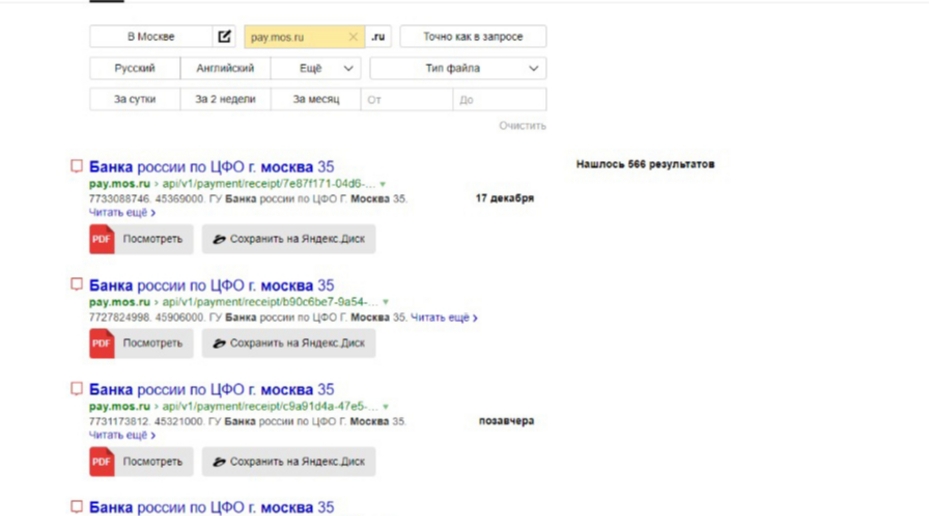The width and height of the screenshot is (930, 516).
Task: Open green URL path receipt/c9a91d4a
Action: [x=270, y=406]
